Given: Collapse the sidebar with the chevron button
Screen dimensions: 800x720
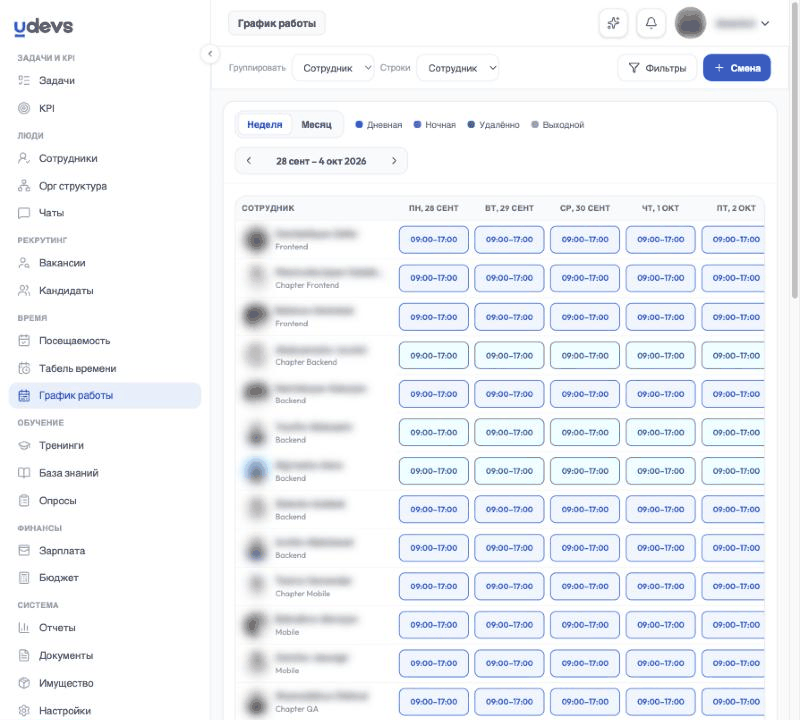Looking at the screenshot, I should click(x=210, y=54).
